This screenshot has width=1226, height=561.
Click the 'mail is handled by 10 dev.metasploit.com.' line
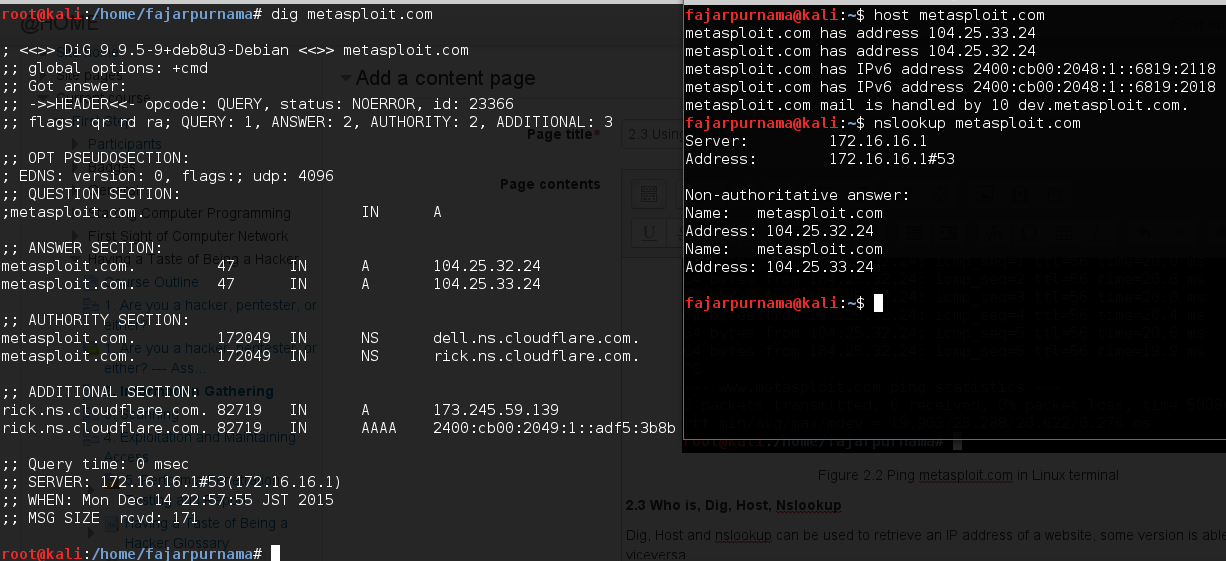[937, 105]
